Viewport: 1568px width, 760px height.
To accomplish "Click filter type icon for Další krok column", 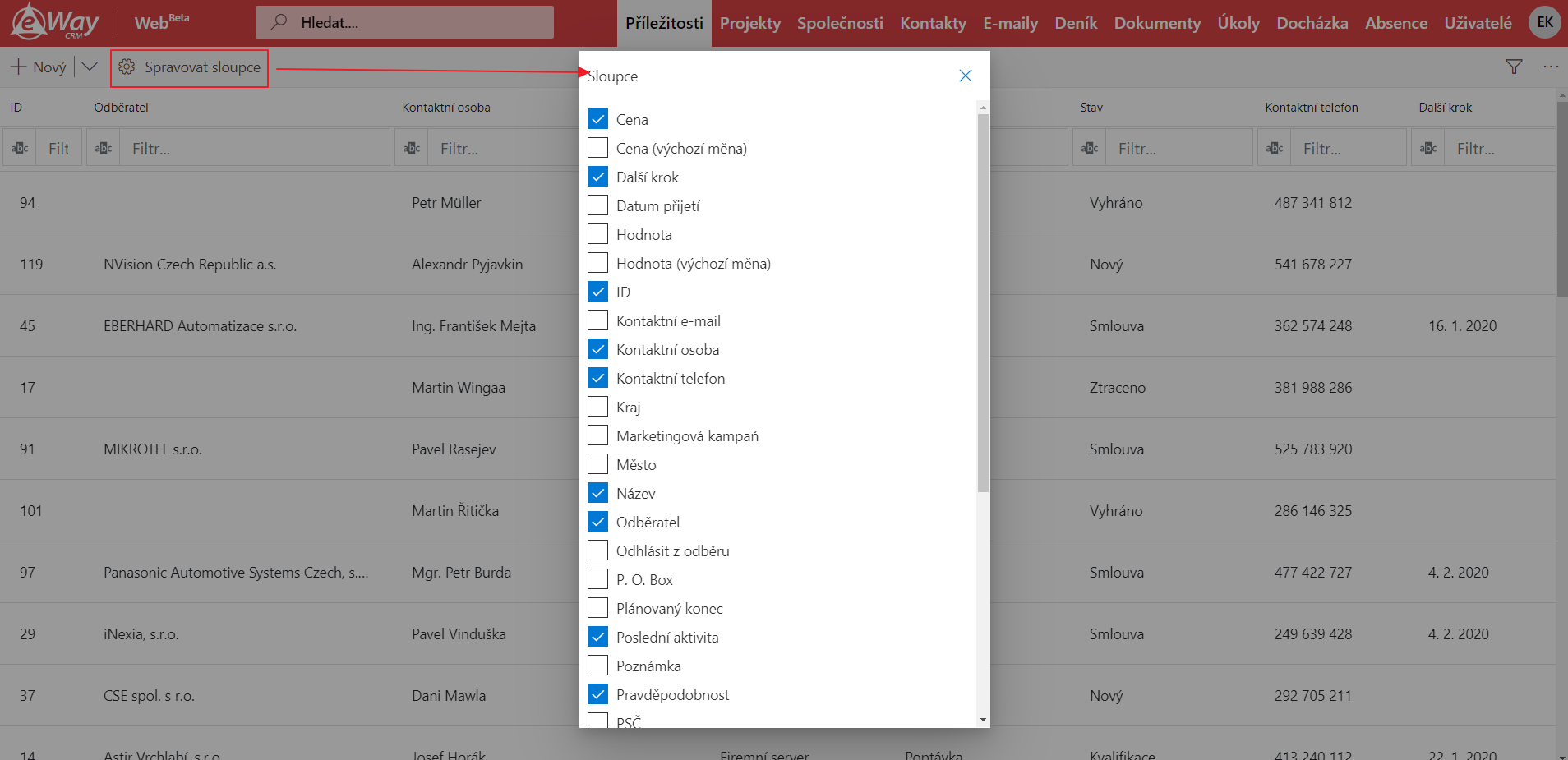I will pos(1428,149).
